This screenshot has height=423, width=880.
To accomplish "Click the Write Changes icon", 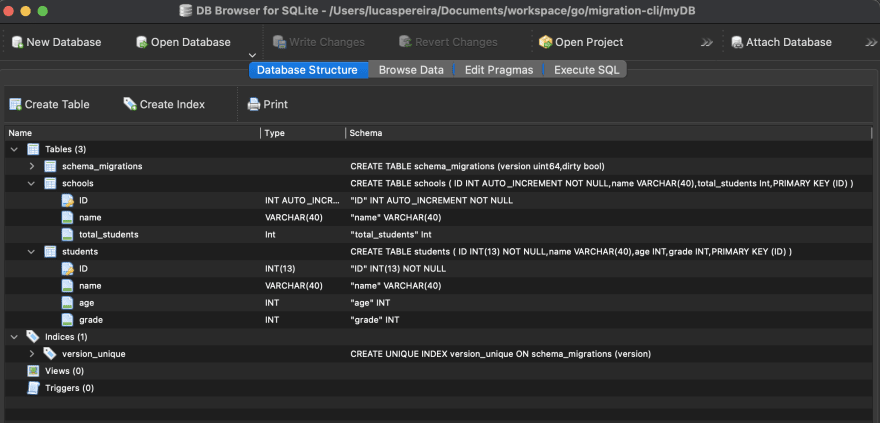I will click(279, 42).
